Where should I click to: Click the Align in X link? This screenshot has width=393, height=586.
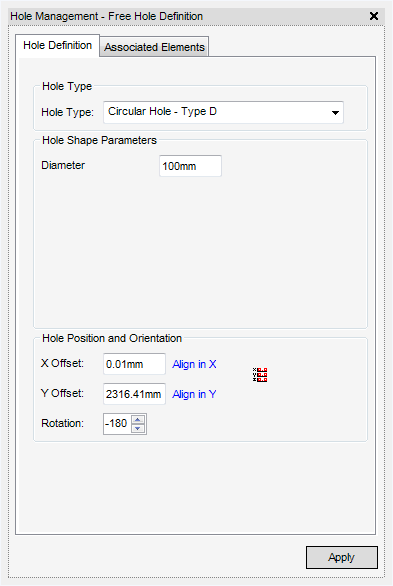[194, 364]
